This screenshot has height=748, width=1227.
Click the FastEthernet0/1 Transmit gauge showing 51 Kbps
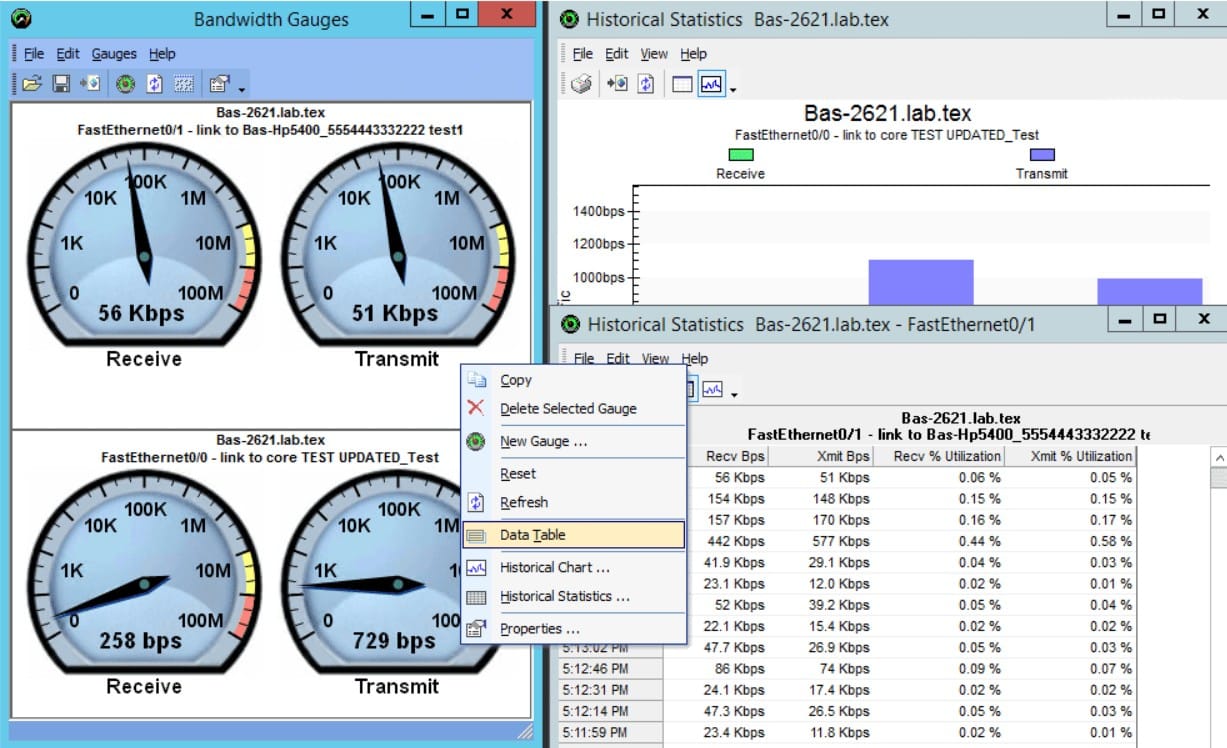[x=397, y=244]
